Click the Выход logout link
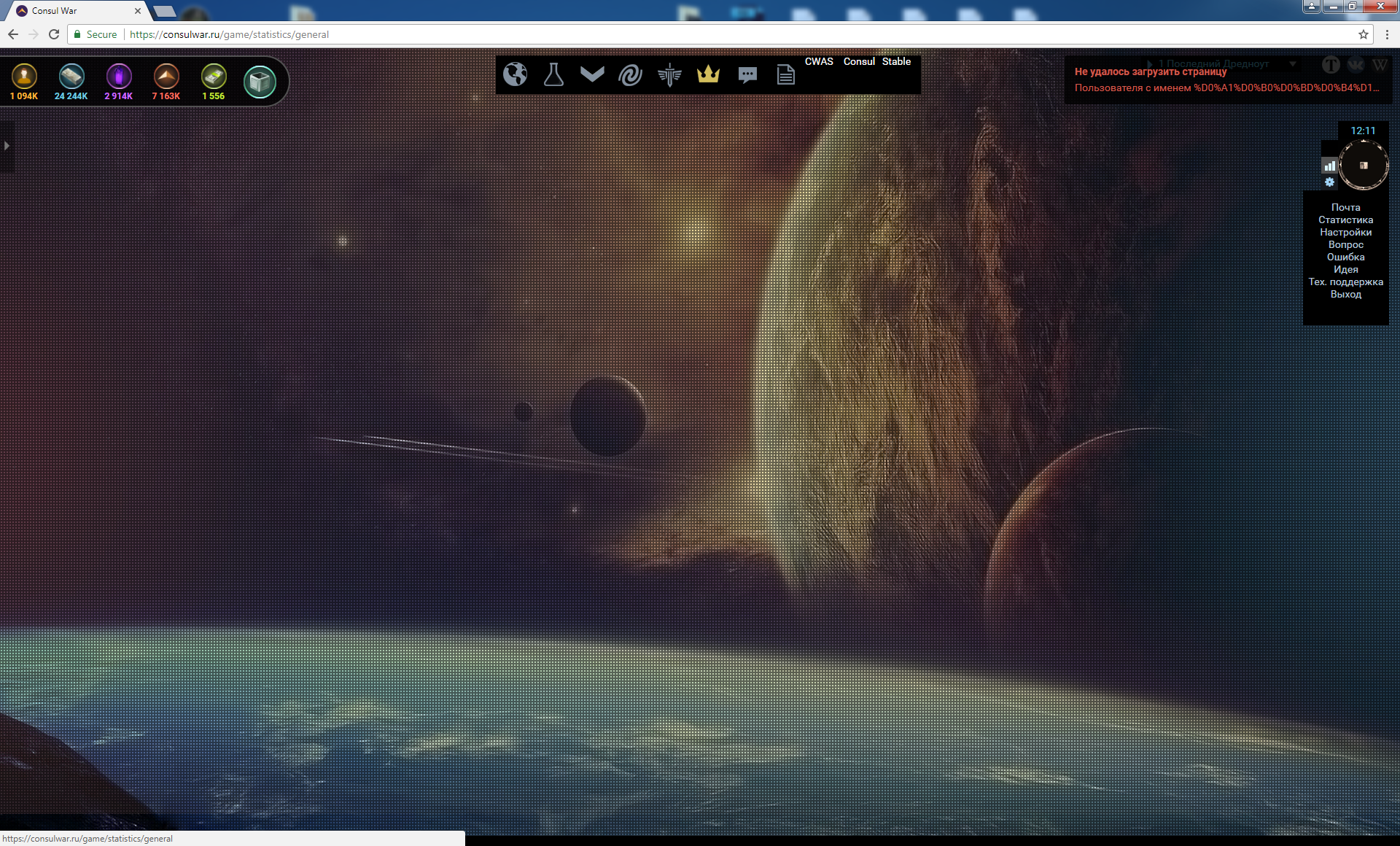 coord(1345,294)
